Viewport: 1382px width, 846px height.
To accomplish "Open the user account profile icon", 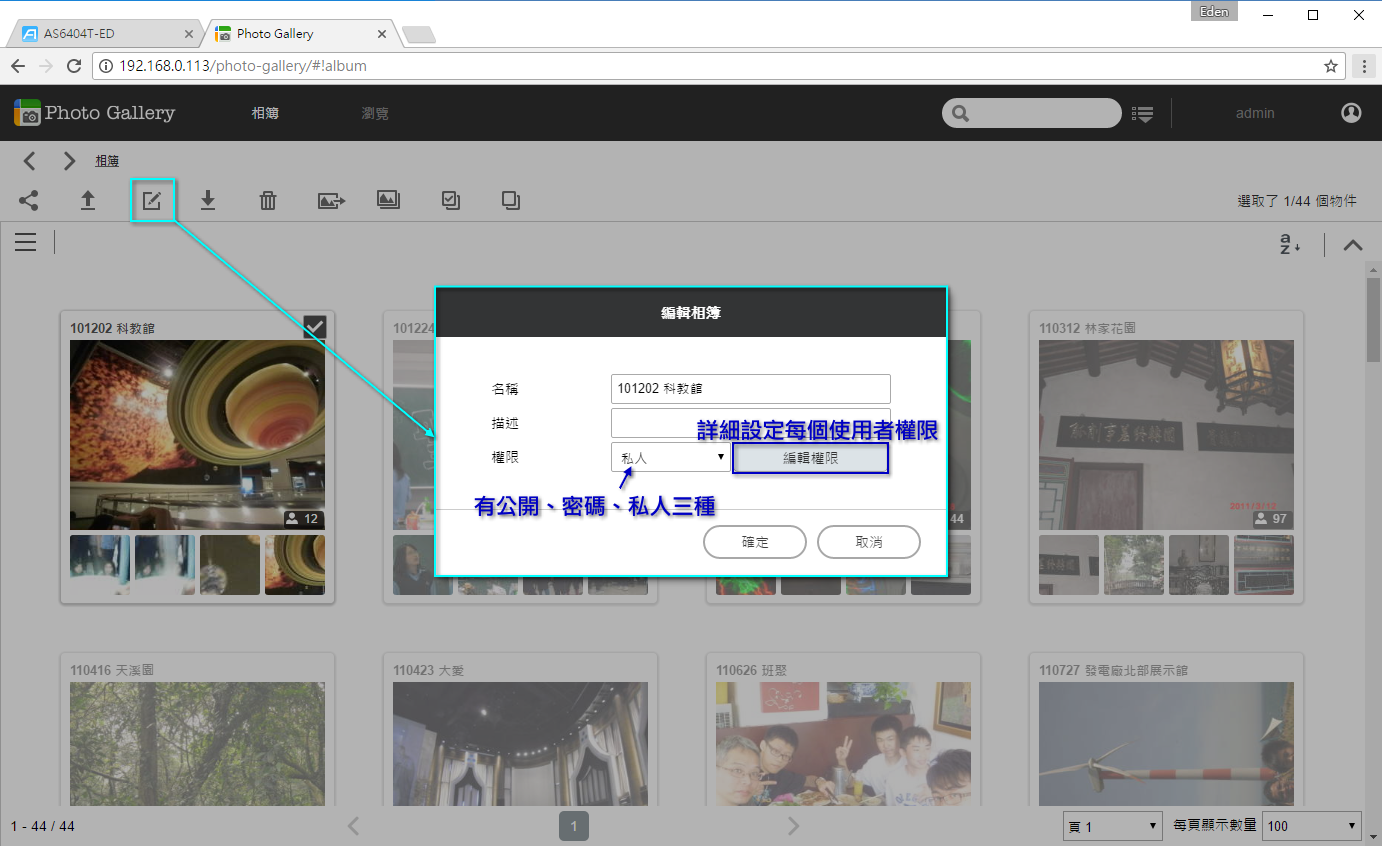I will pyautogui.click(x=1351, y=113).
